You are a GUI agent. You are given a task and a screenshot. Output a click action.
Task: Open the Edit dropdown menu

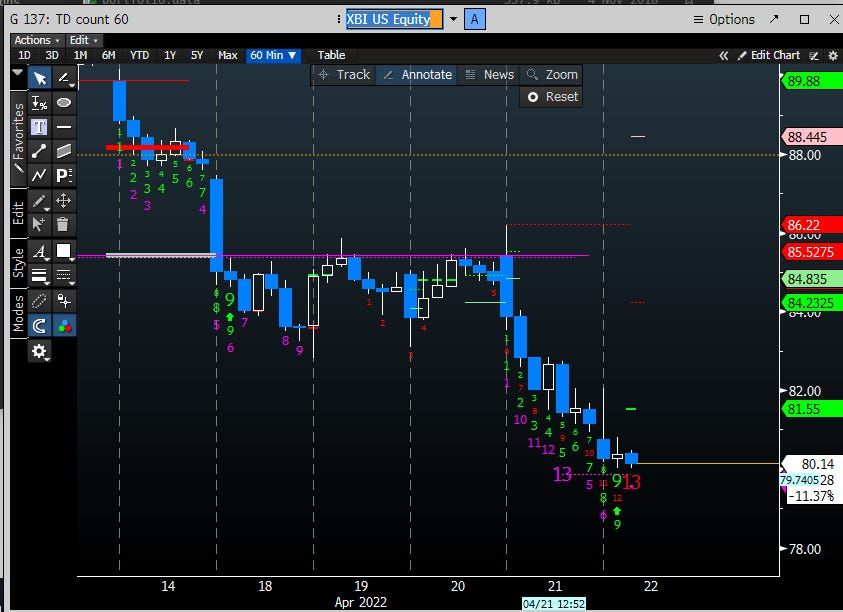(x=84, y=40)
